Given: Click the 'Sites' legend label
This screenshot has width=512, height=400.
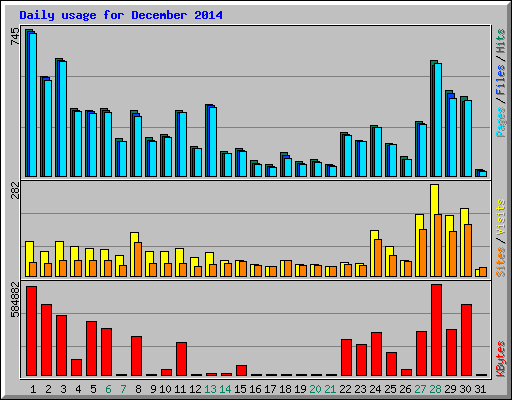Looking at the screenshot, I should click(x=501, y=262).
